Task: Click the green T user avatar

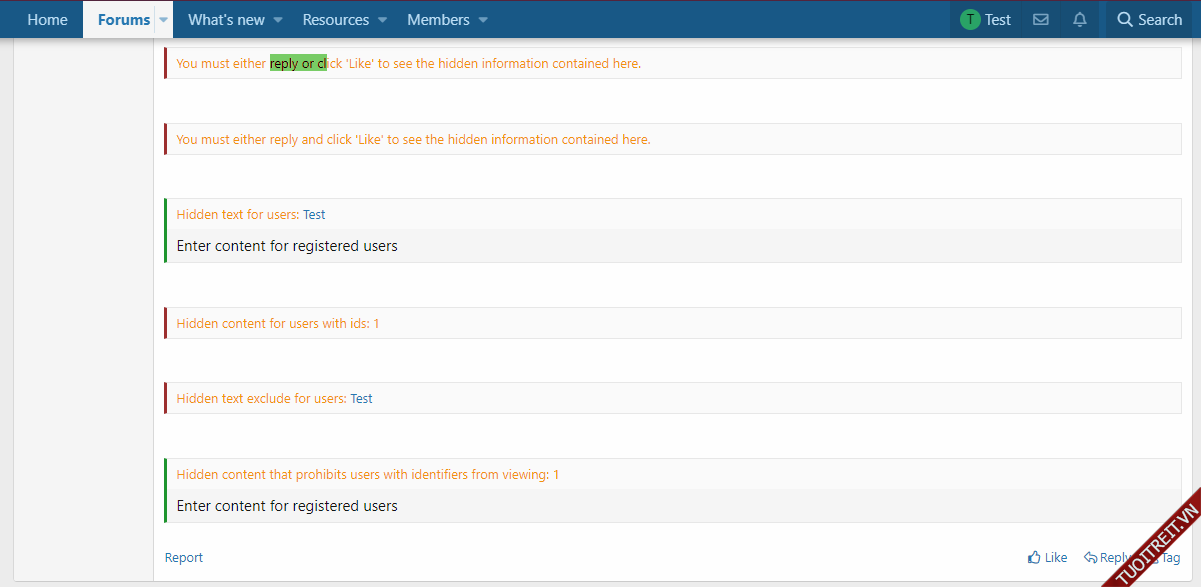Action: [969, 20]
